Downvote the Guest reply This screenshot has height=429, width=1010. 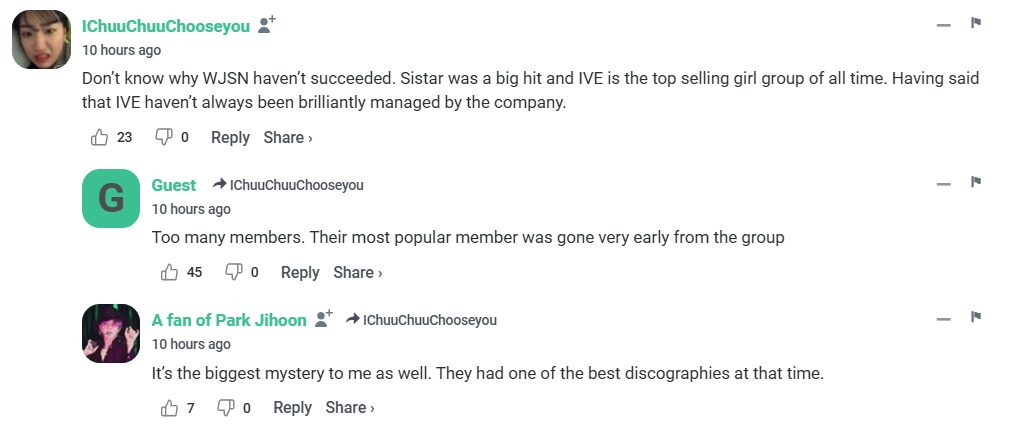[x=233, y=272]
